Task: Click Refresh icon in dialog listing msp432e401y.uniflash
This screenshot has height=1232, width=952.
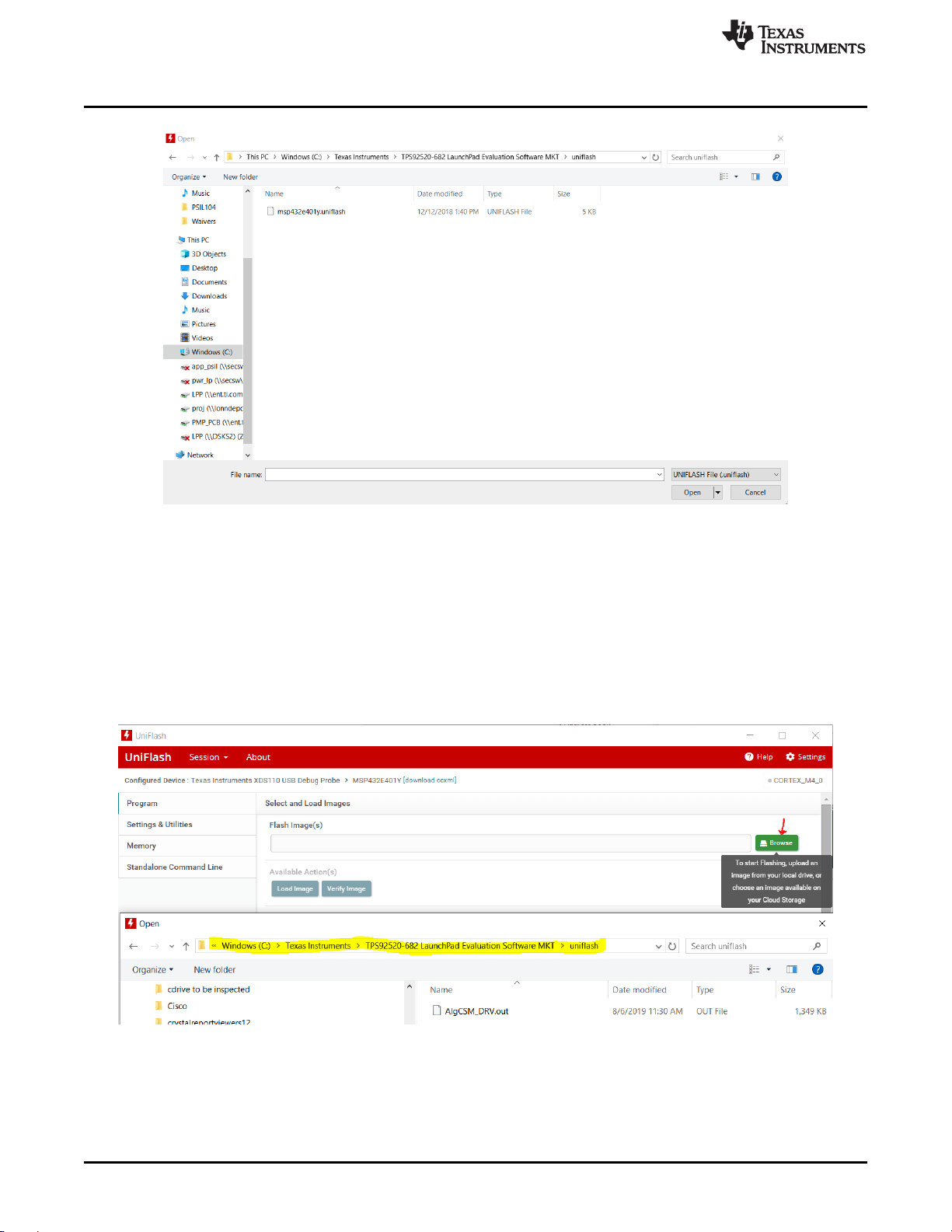Action: [x=656, y=157]
